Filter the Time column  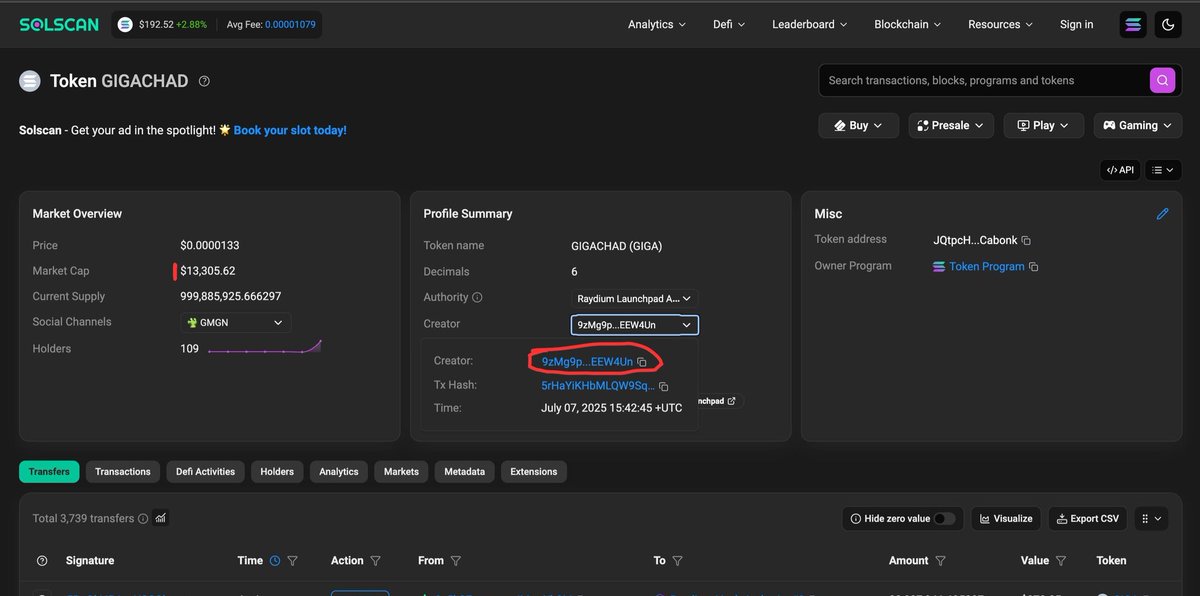292,561
